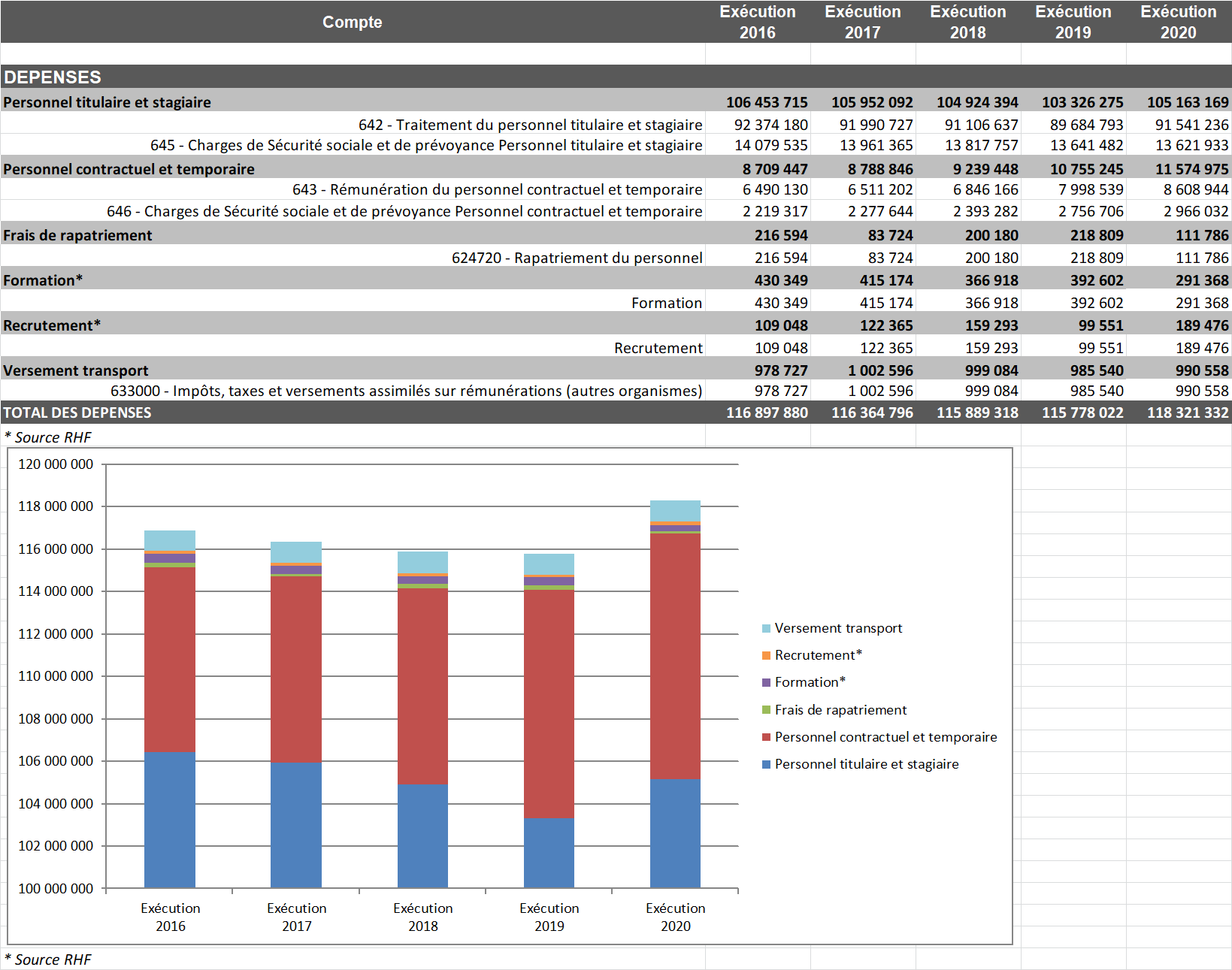
Task: Click the DEPENSES section header row
Action: (53, 77)
